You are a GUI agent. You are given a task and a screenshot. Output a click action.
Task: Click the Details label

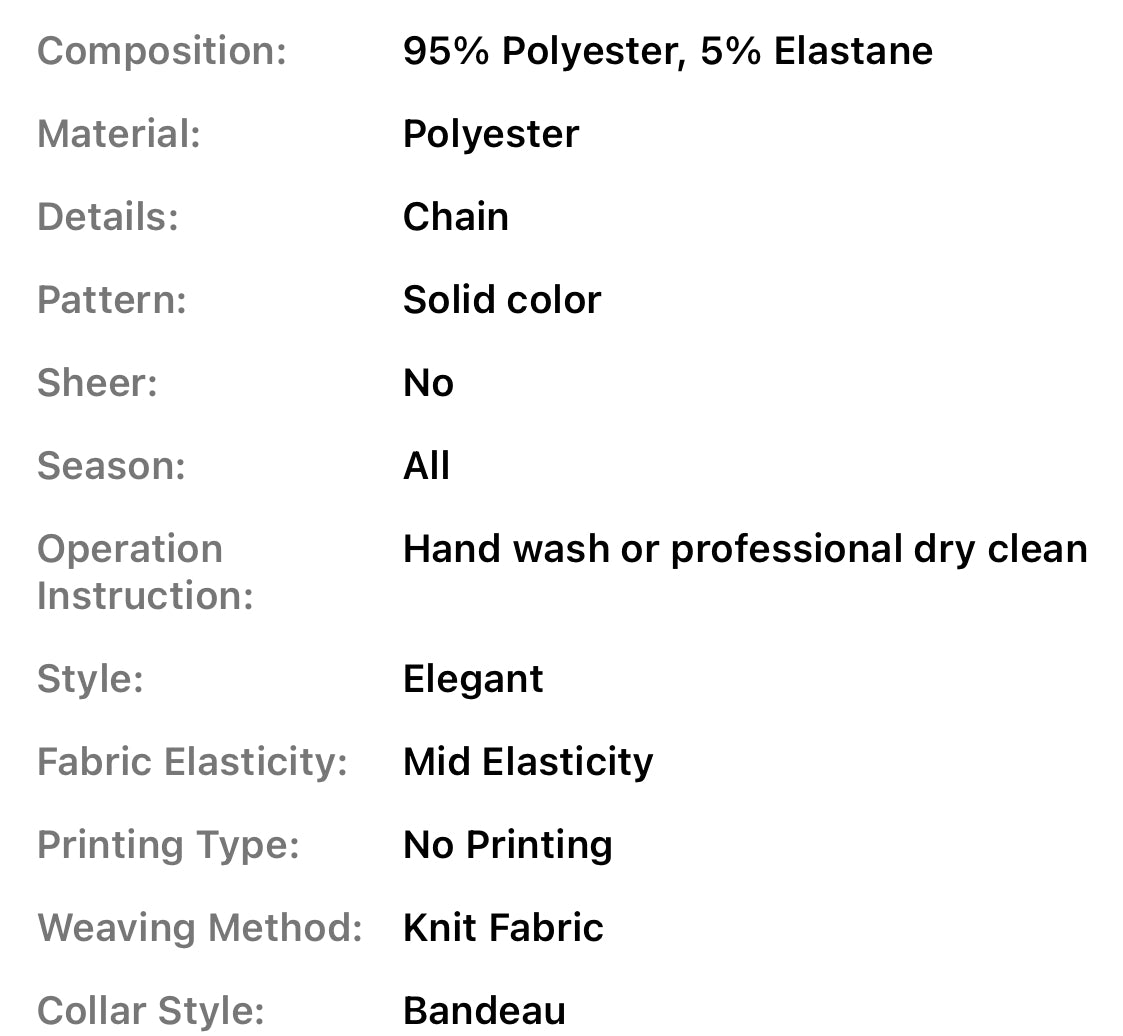[108, 217]
